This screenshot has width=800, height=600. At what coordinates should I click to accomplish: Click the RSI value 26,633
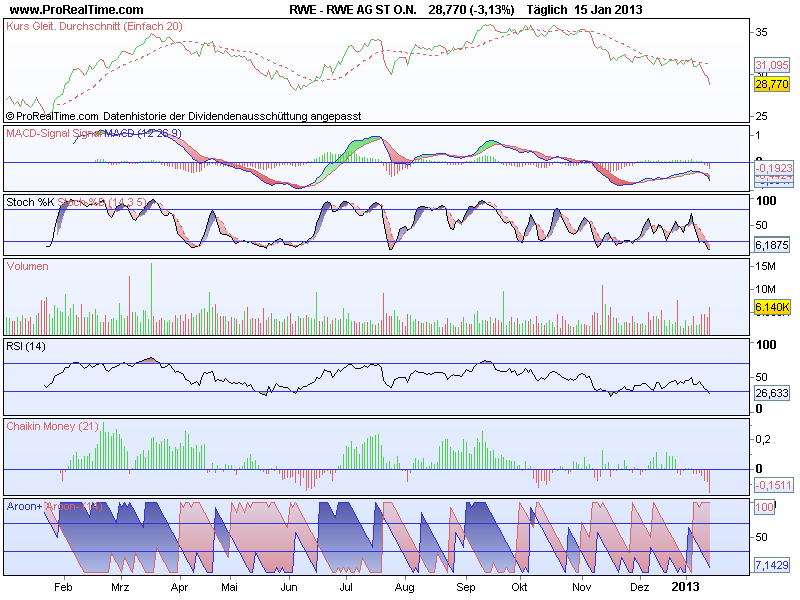coord(772,393)
